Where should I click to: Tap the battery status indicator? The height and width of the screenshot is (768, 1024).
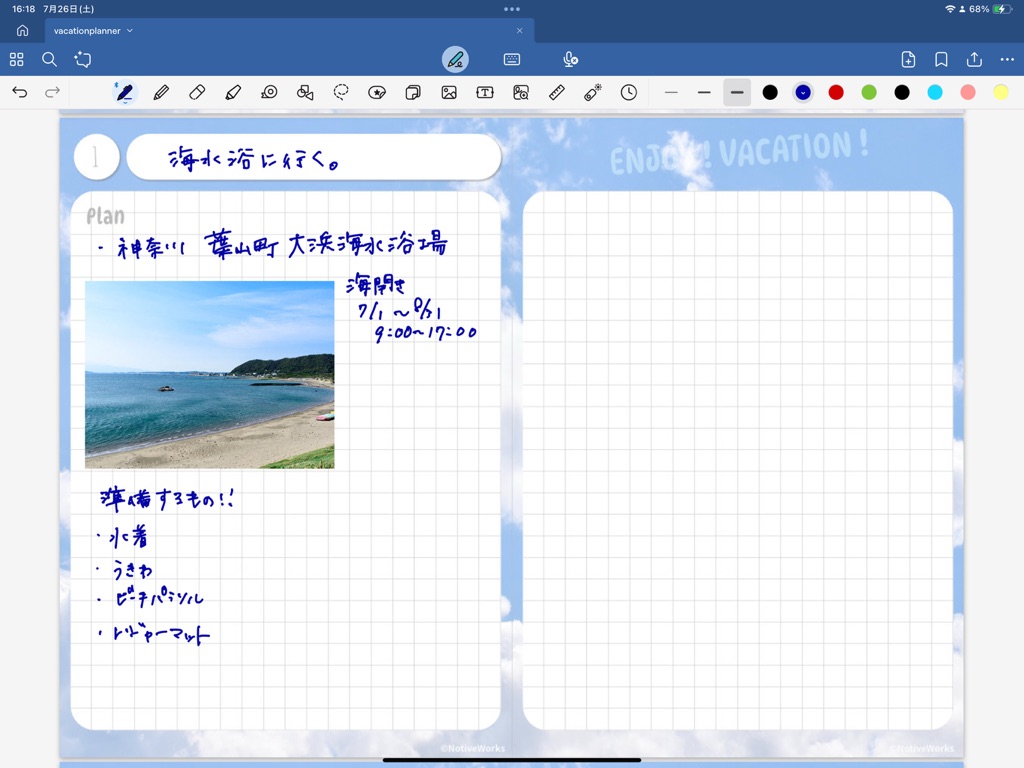coord(1002,9)
